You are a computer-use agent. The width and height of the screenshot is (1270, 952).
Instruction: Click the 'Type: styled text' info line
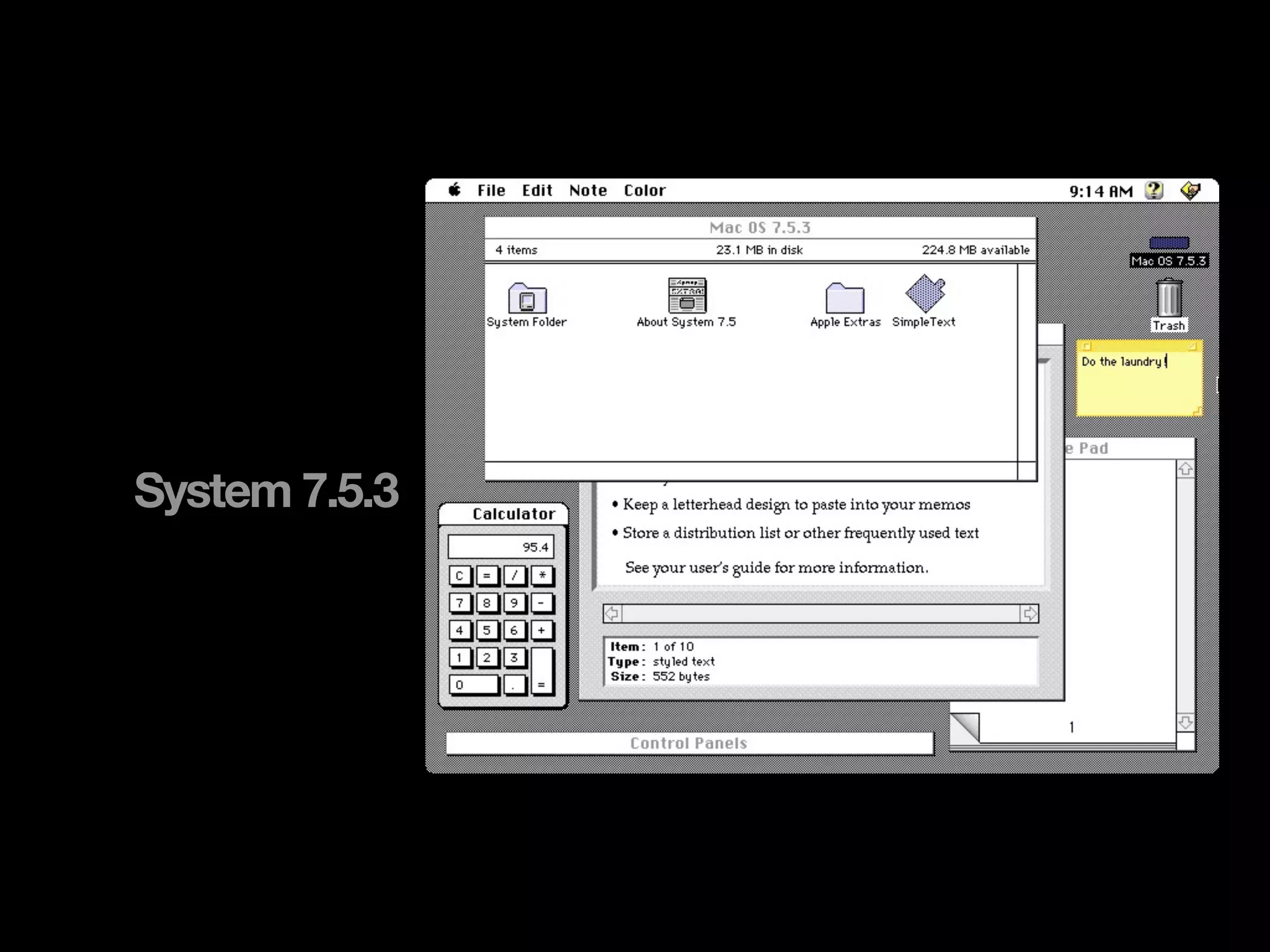click(661, 661)
